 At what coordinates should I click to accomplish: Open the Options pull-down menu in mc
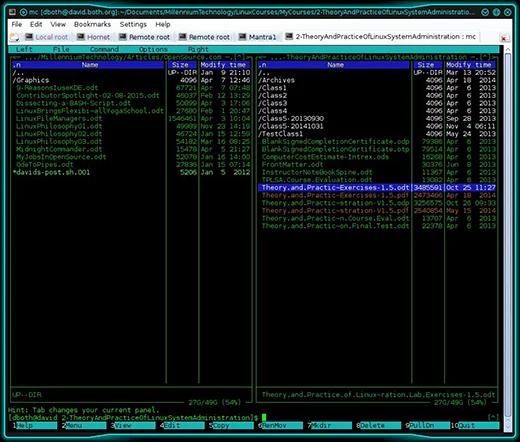(x=153, y=49)
